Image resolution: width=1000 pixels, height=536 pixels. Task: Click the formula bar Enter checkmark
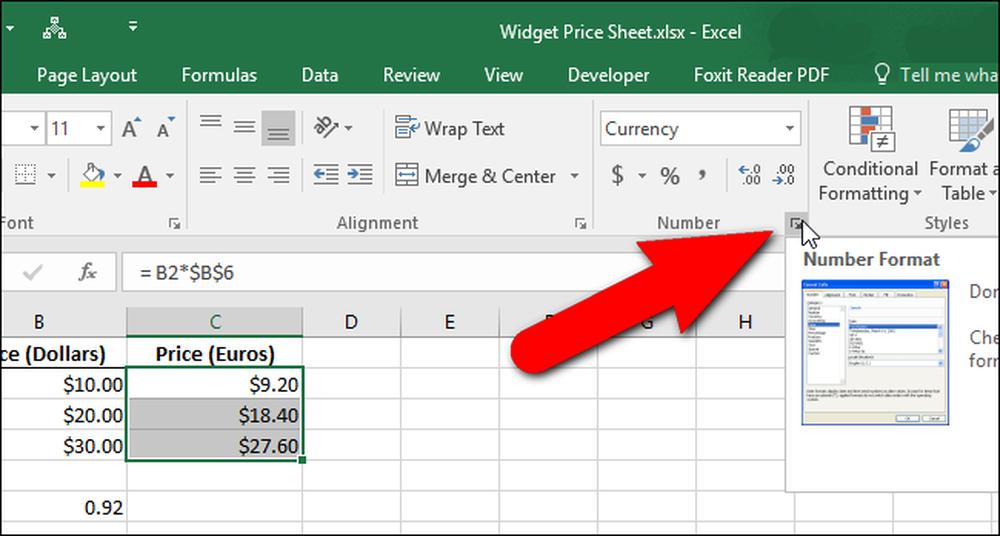(x=32, y=273)
